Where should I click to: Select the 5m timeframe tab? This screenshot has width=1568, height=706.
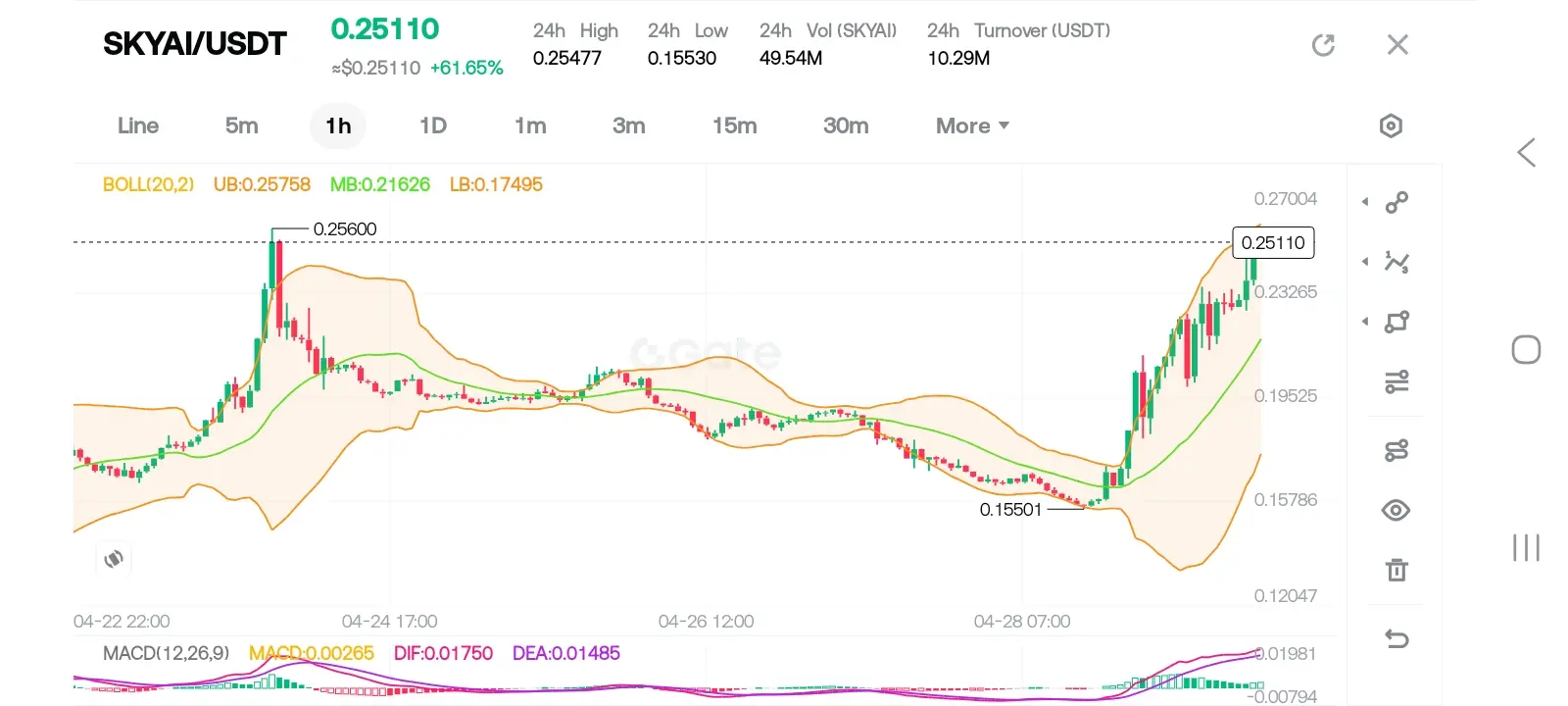(x=242, y=126)
